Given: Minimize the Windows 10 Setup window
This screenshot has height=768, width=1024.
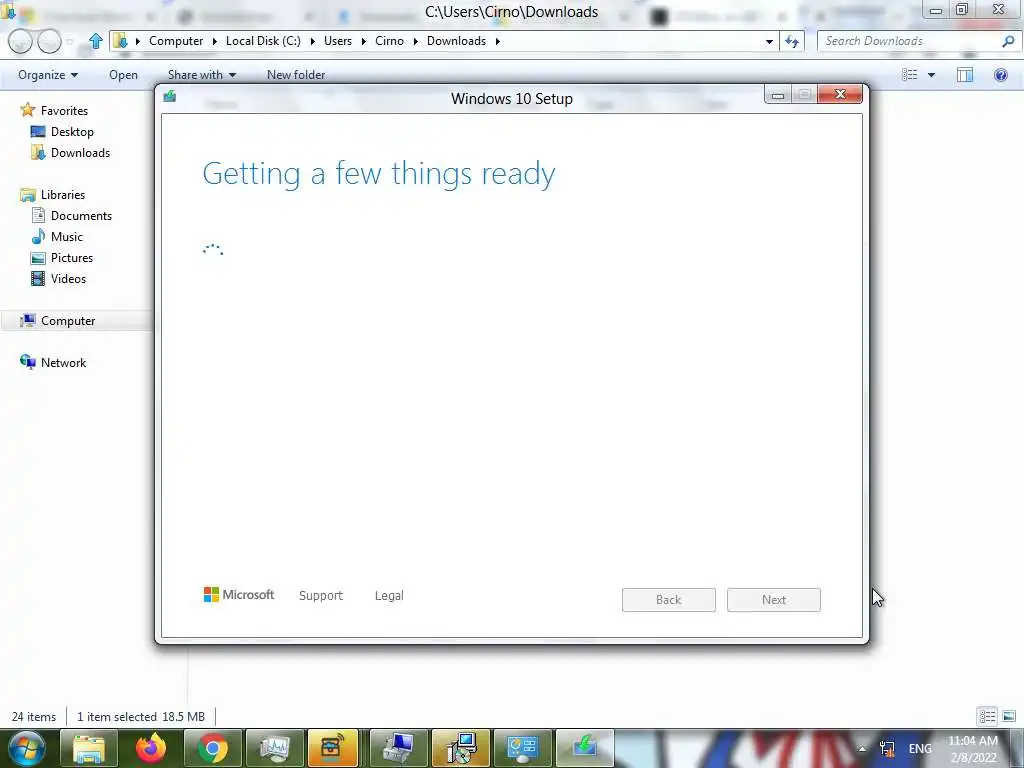Looking at the screenshot, I should pos(777,95).
